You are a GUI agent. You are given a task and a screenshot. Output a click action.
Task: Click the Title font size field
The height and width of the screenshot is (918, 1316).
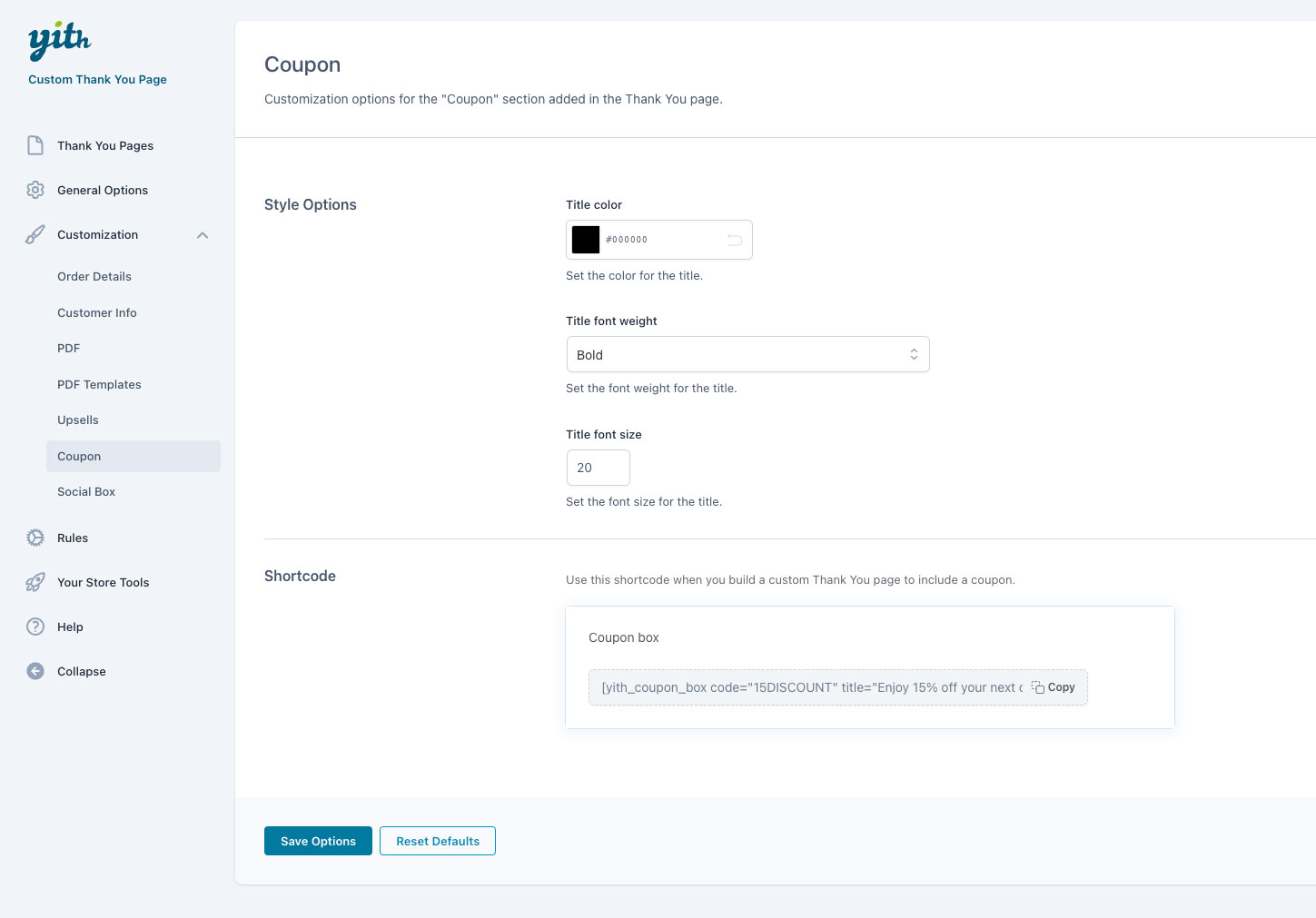tap(598, 468)
